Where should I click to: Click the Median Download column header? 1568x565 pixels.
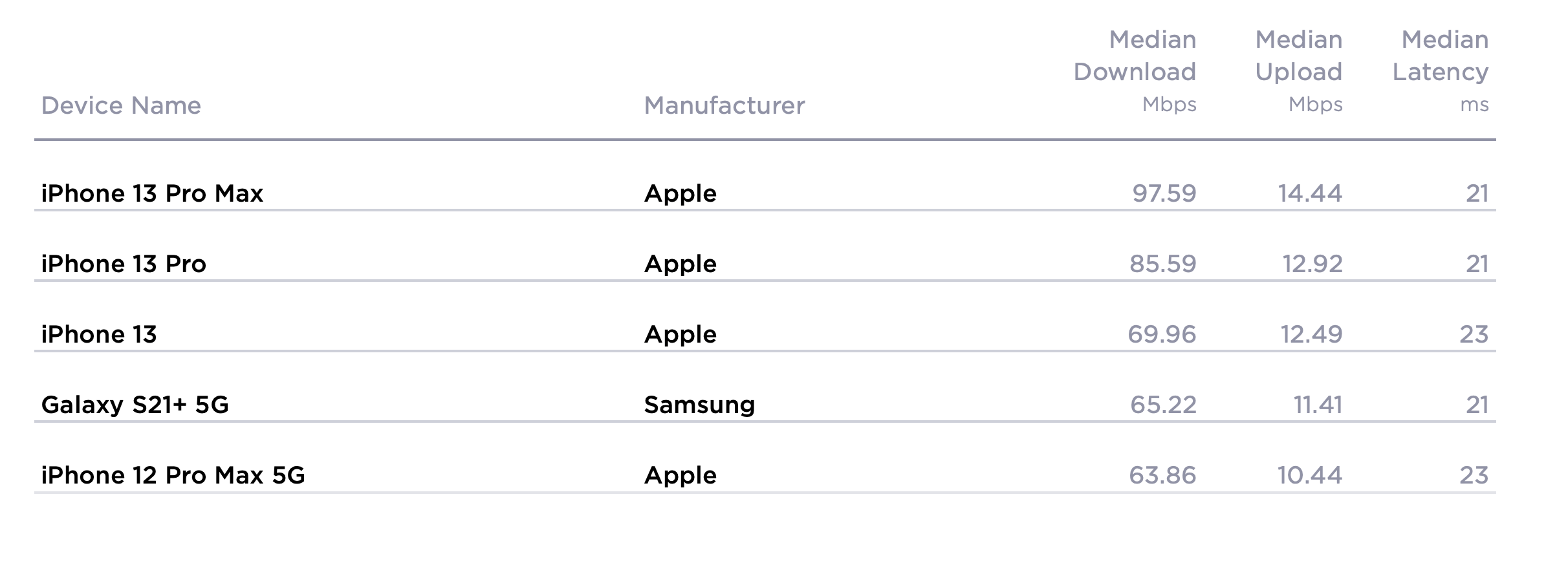[x=1135, y=71]
